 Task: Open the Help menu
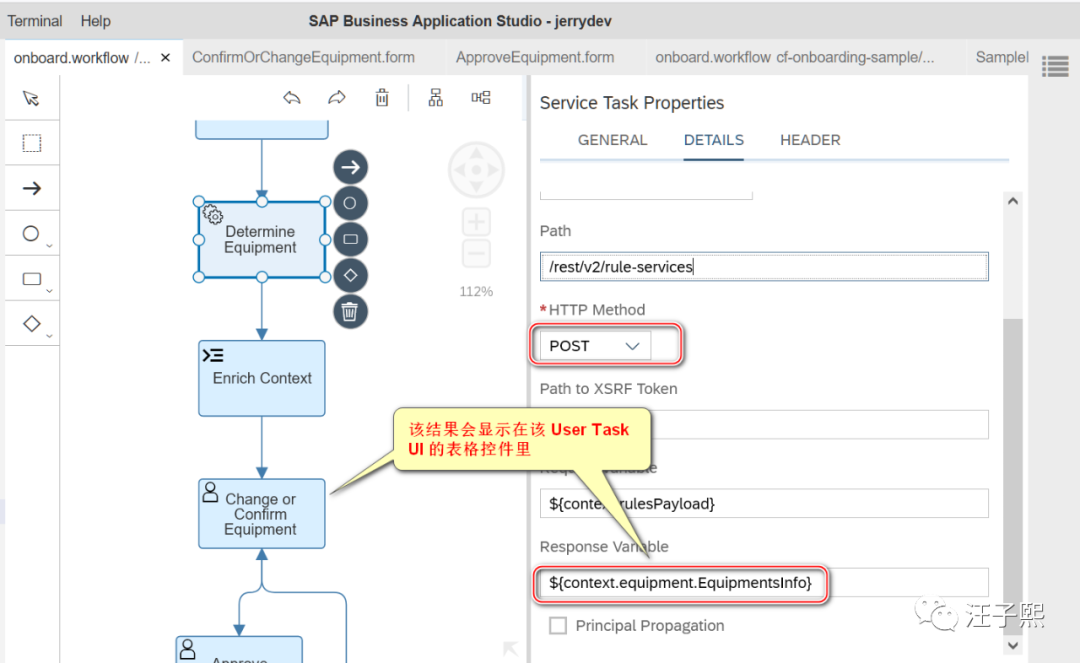[95, 21]
